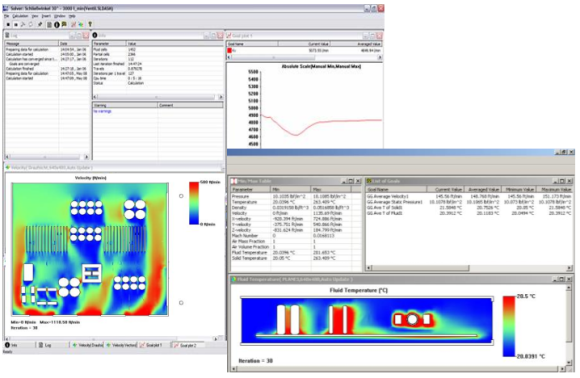Open the Help menu
580x378 pixels.
tap(72, 16)
